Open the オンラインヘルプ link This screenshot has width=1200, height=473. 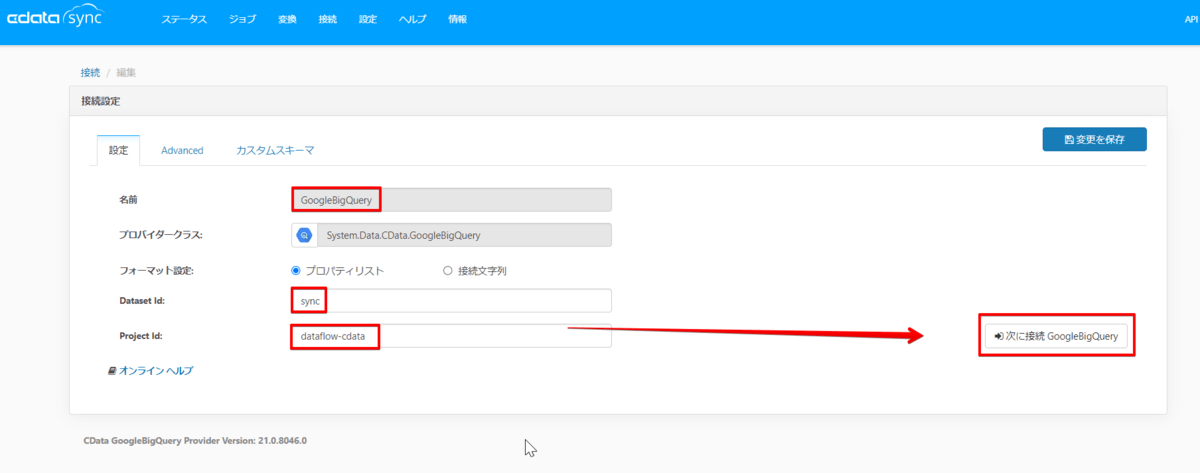[155, 371]
